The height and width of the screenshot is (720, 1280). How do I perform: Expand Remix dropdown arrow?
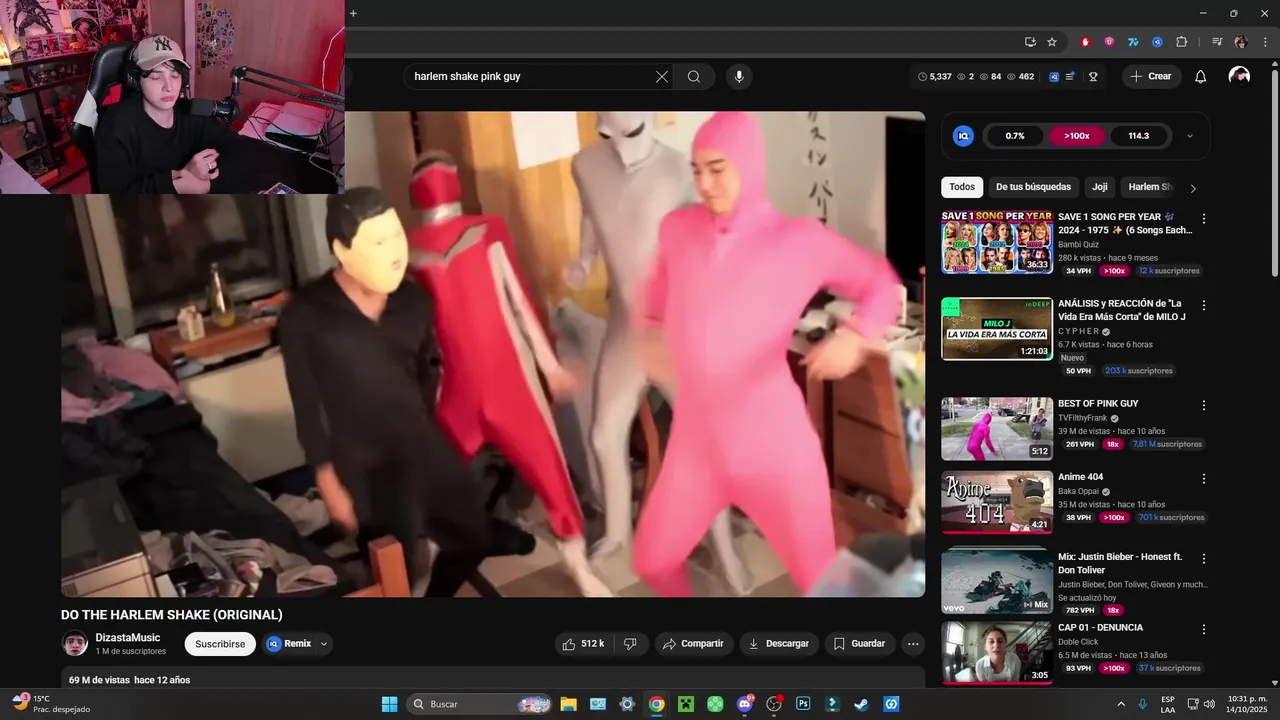[324, 644]
